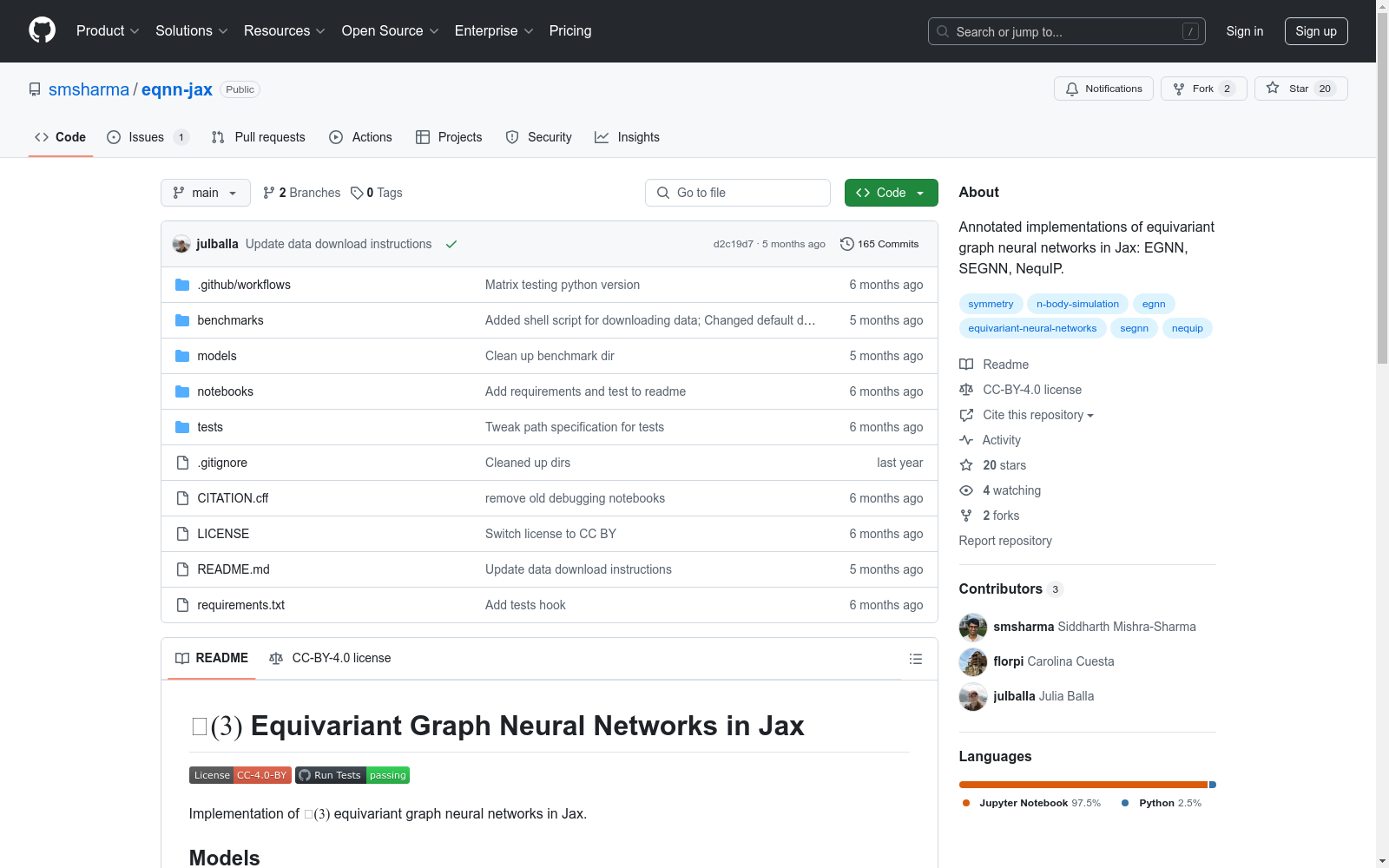The image size is (1389, 868).
Task: Click the book icon next to Readme
Action: [x=966, y=365]
